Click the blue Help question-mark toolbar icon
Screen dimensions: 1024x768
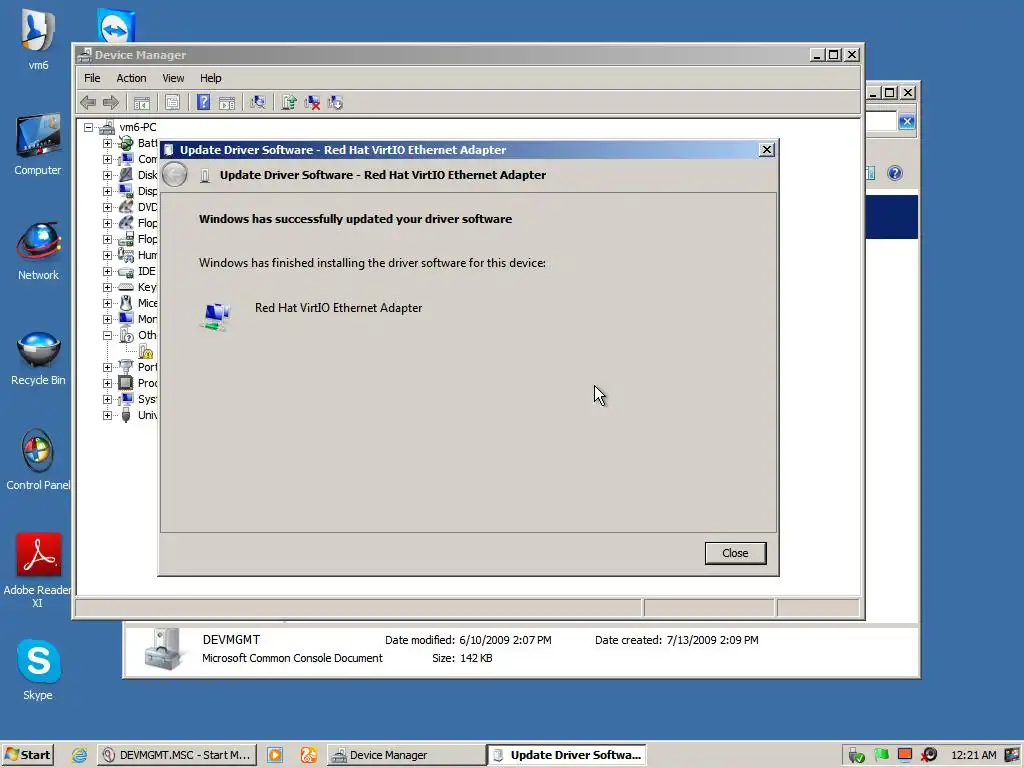click(203, 102)
